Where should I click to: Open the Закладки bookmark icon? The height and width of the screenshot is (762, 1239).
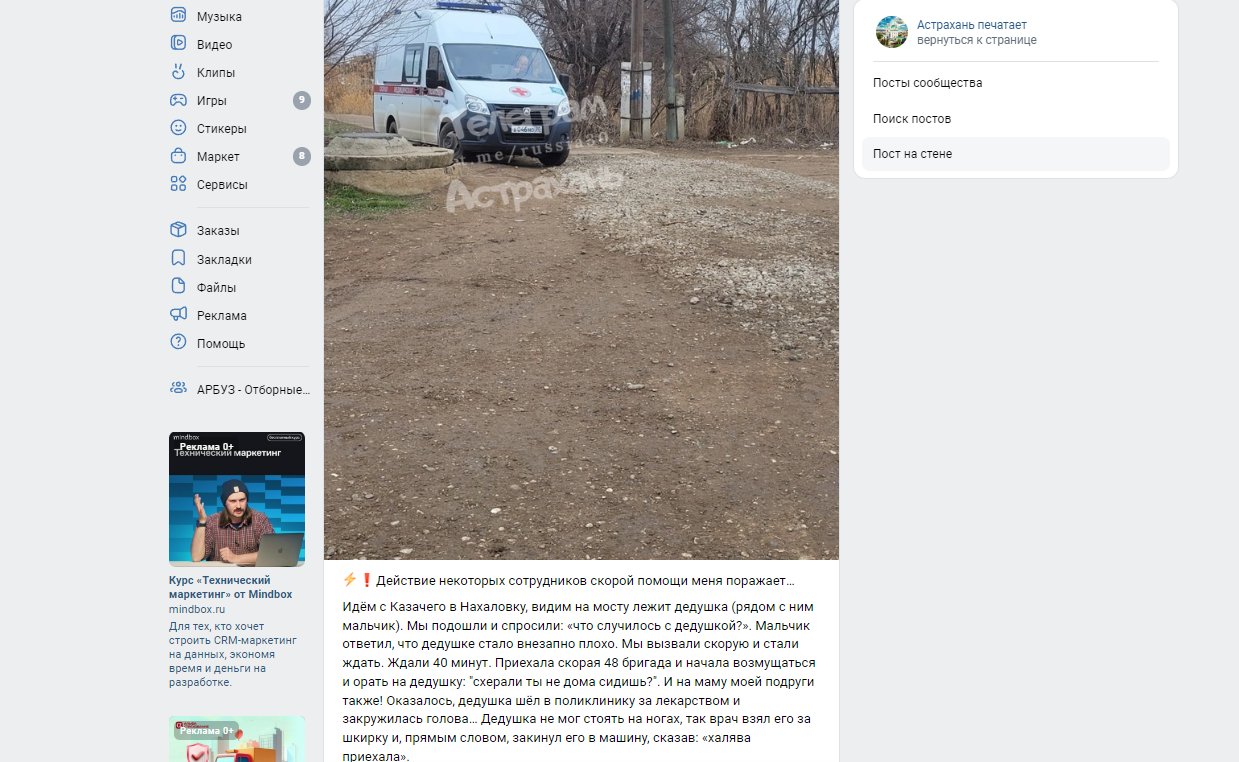click(178, 258)
